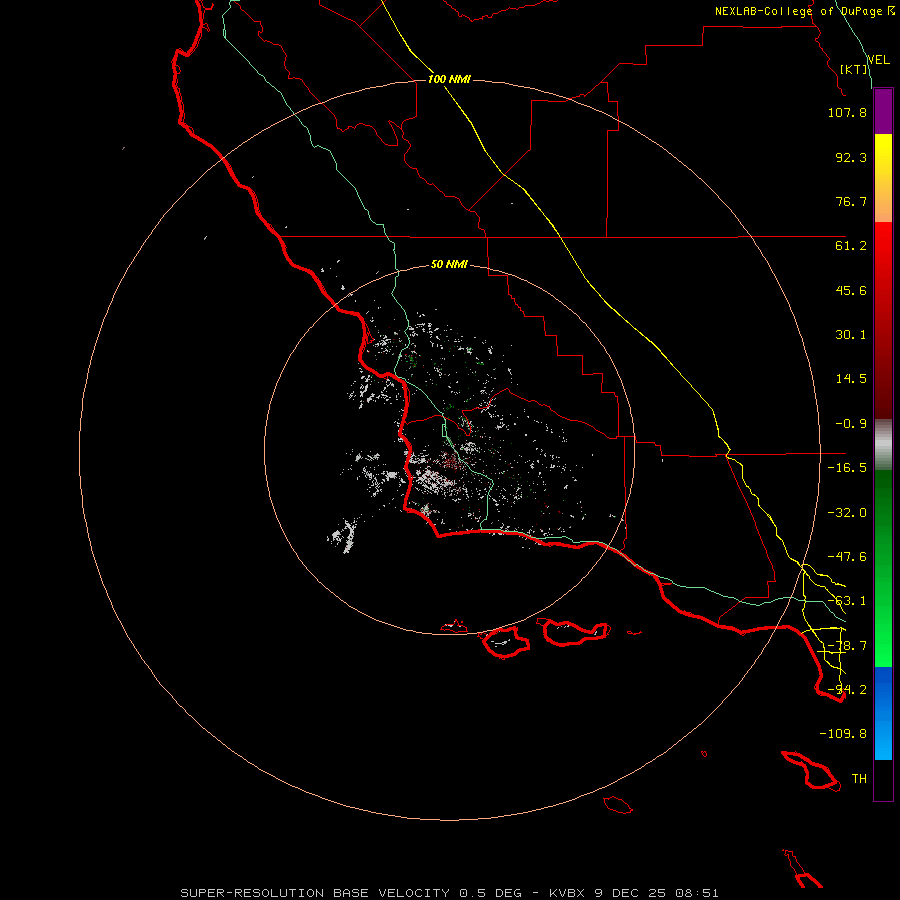Select the 61.2 legend value
The width and height of the screenshot is (900, 900).
click(851, 246)
